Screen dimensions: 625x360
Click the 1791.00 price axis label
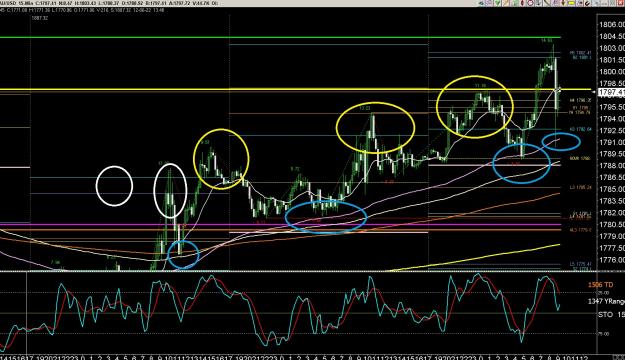coord(612,142)
